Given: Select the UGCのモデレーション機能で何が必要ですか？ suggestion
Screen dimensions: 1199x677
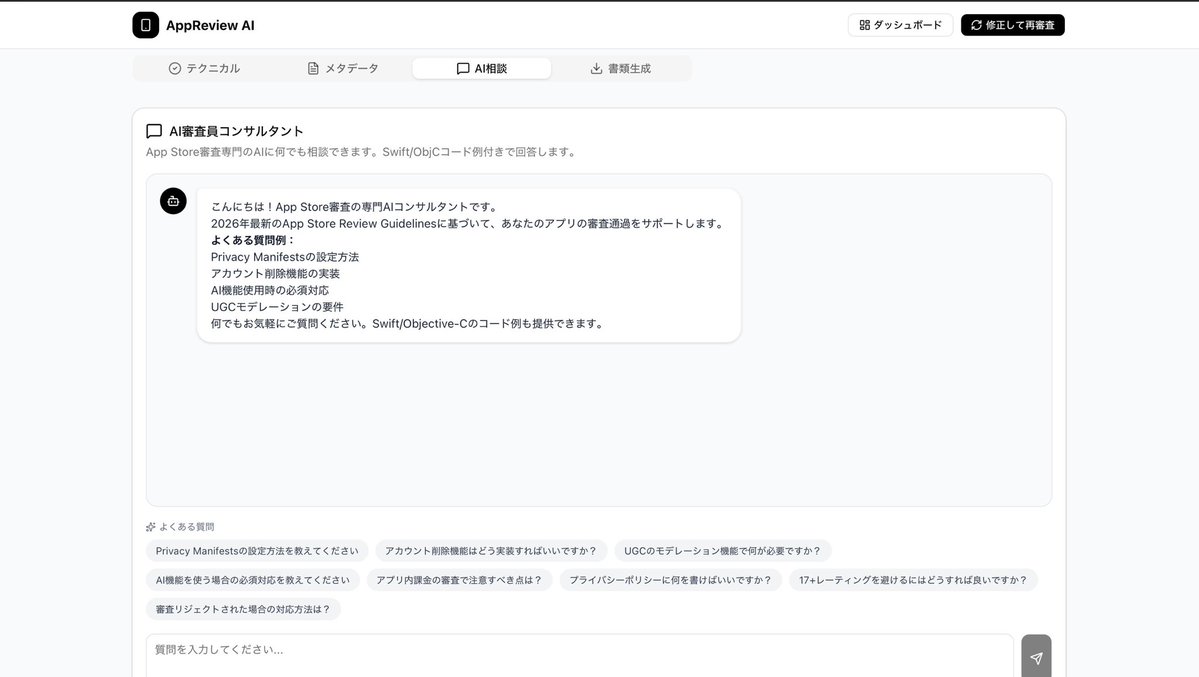Looking at the screenshot, I should (x=723, y=551).
